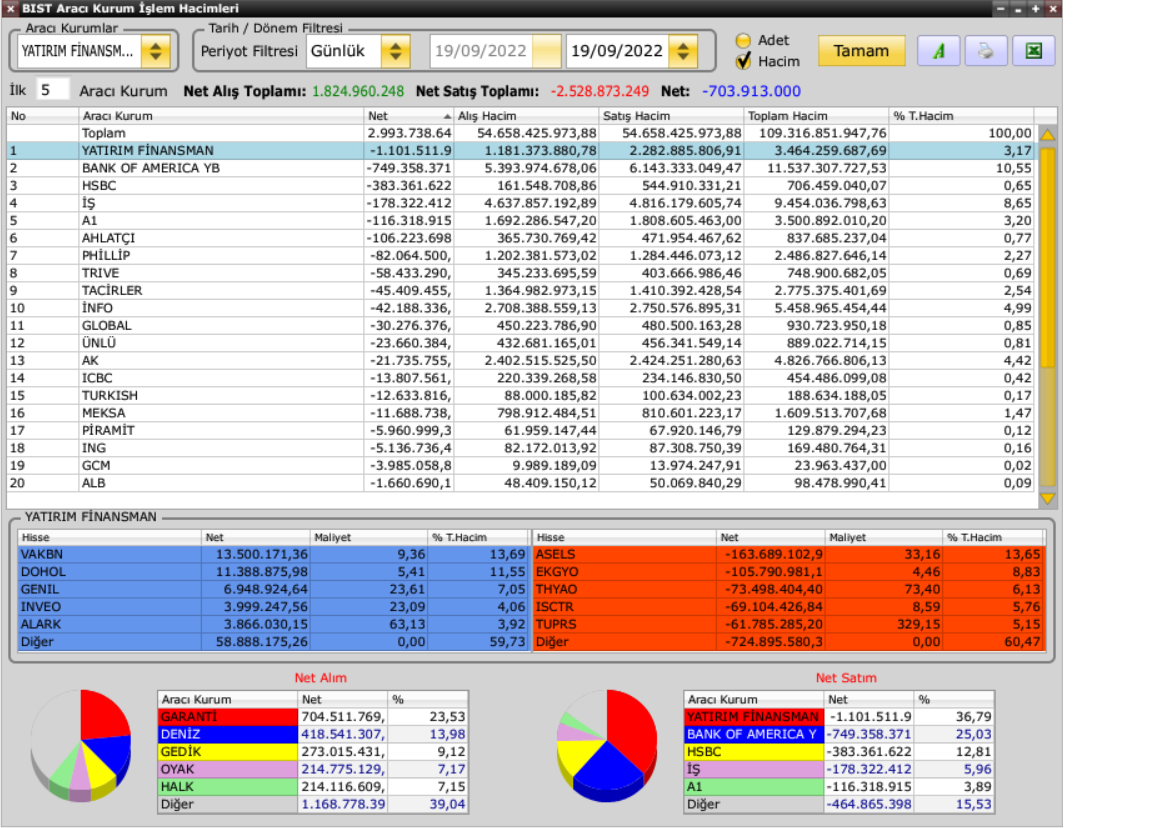Screen dimensions: 1152x828
Task: Click the Net Alım pie chart
Action: tap(81, 745)
